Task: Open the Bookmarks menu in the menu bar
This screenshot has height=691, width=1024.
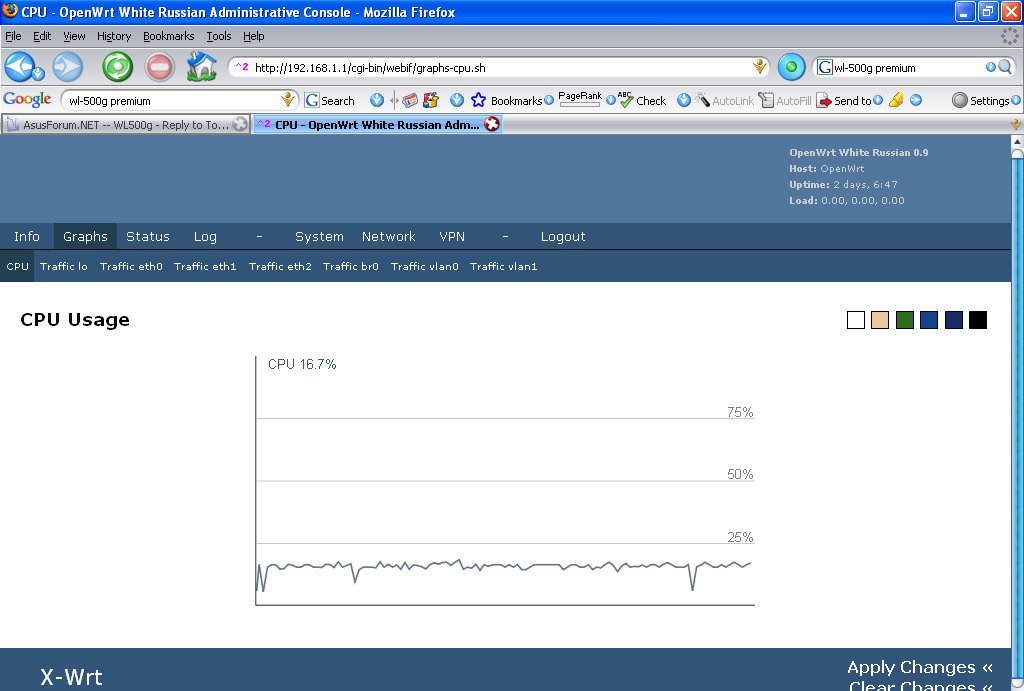Action: click(x=168, y=36)
